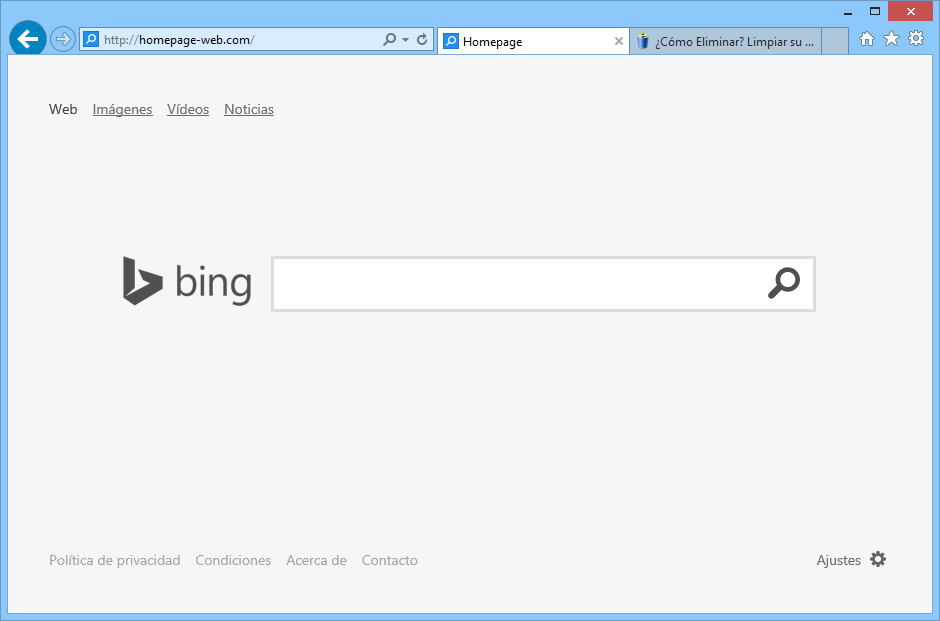Maximize the browser window
The height and width of the screenshot is (621, 940).
[x=875, y=11]
